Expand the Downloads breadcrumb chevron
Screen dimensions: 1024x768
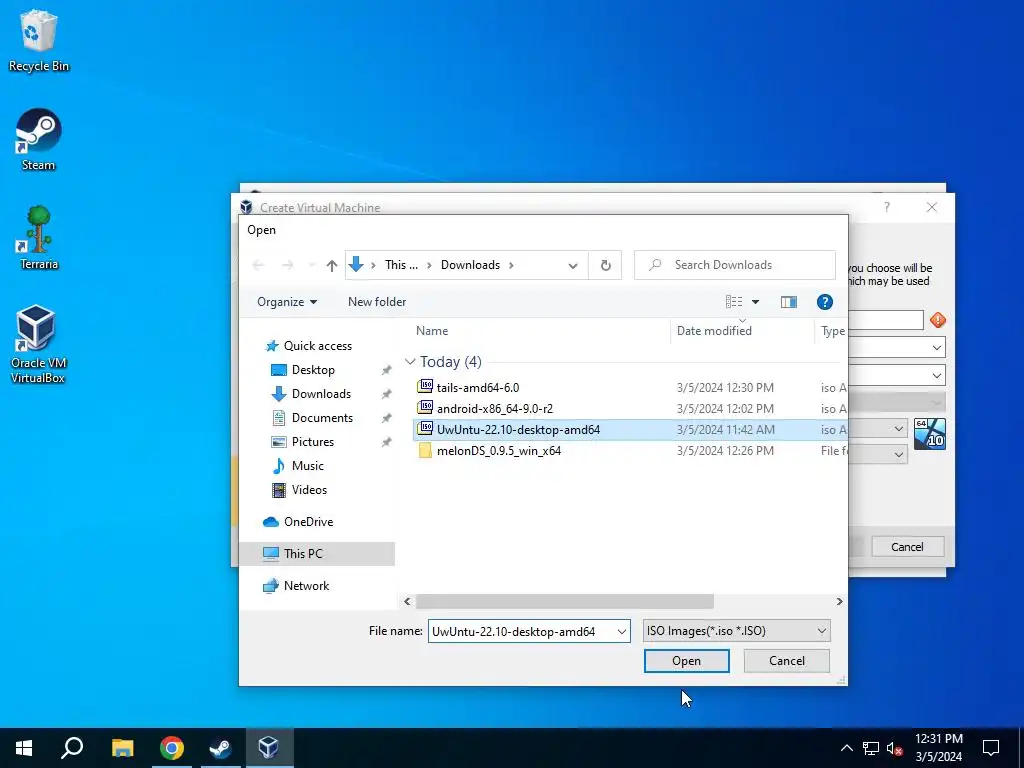[x=511, y=265]
